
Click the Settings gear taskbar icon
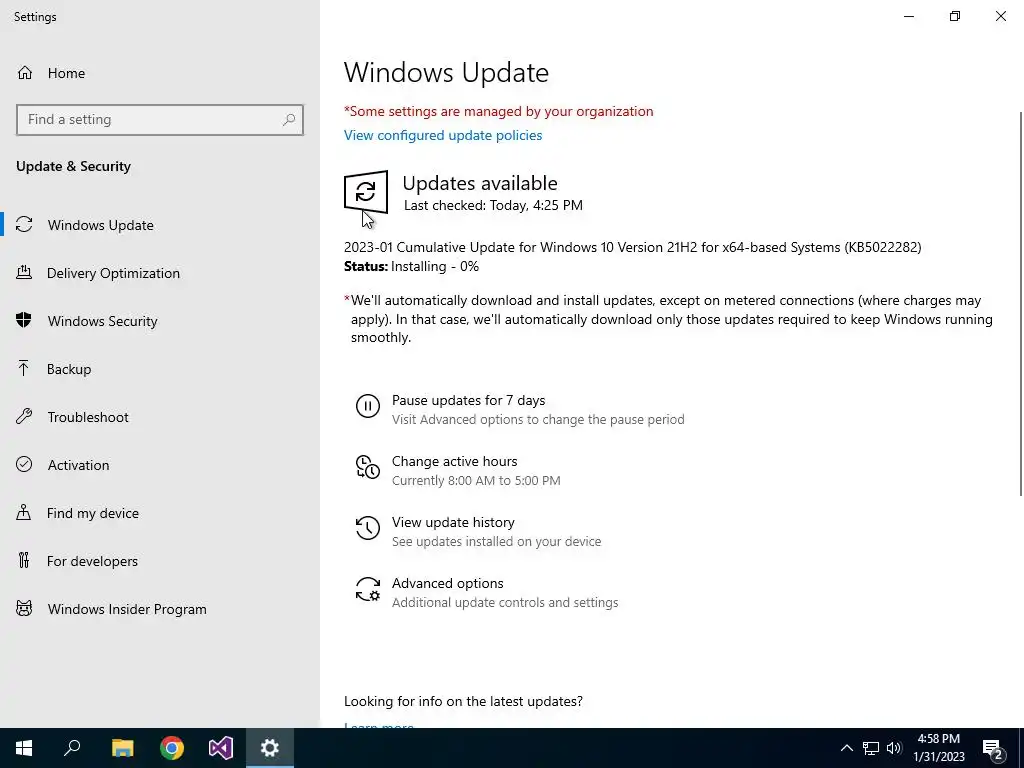point(270,748)
